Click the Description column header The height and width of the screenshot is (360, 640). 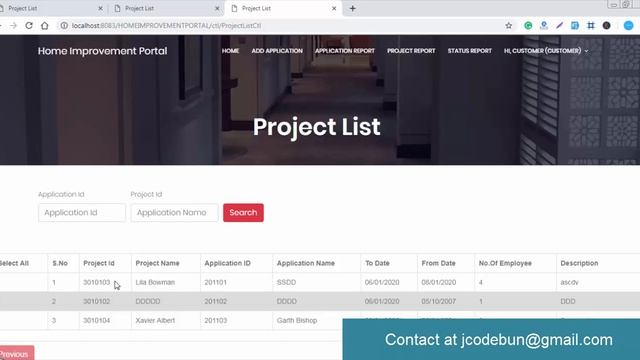579,263
